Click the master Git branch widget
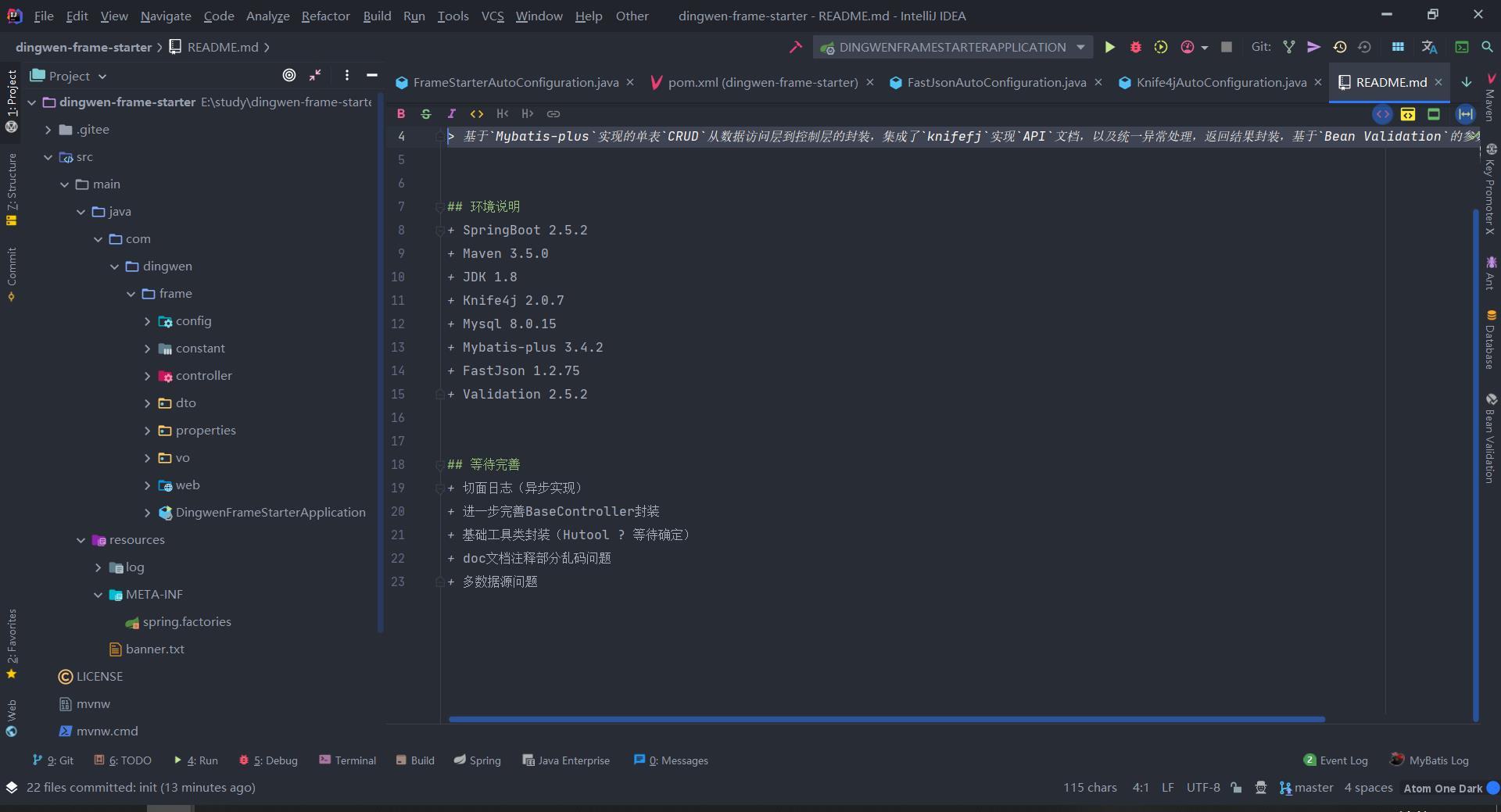1501x812 pixels. (1306, 788)
